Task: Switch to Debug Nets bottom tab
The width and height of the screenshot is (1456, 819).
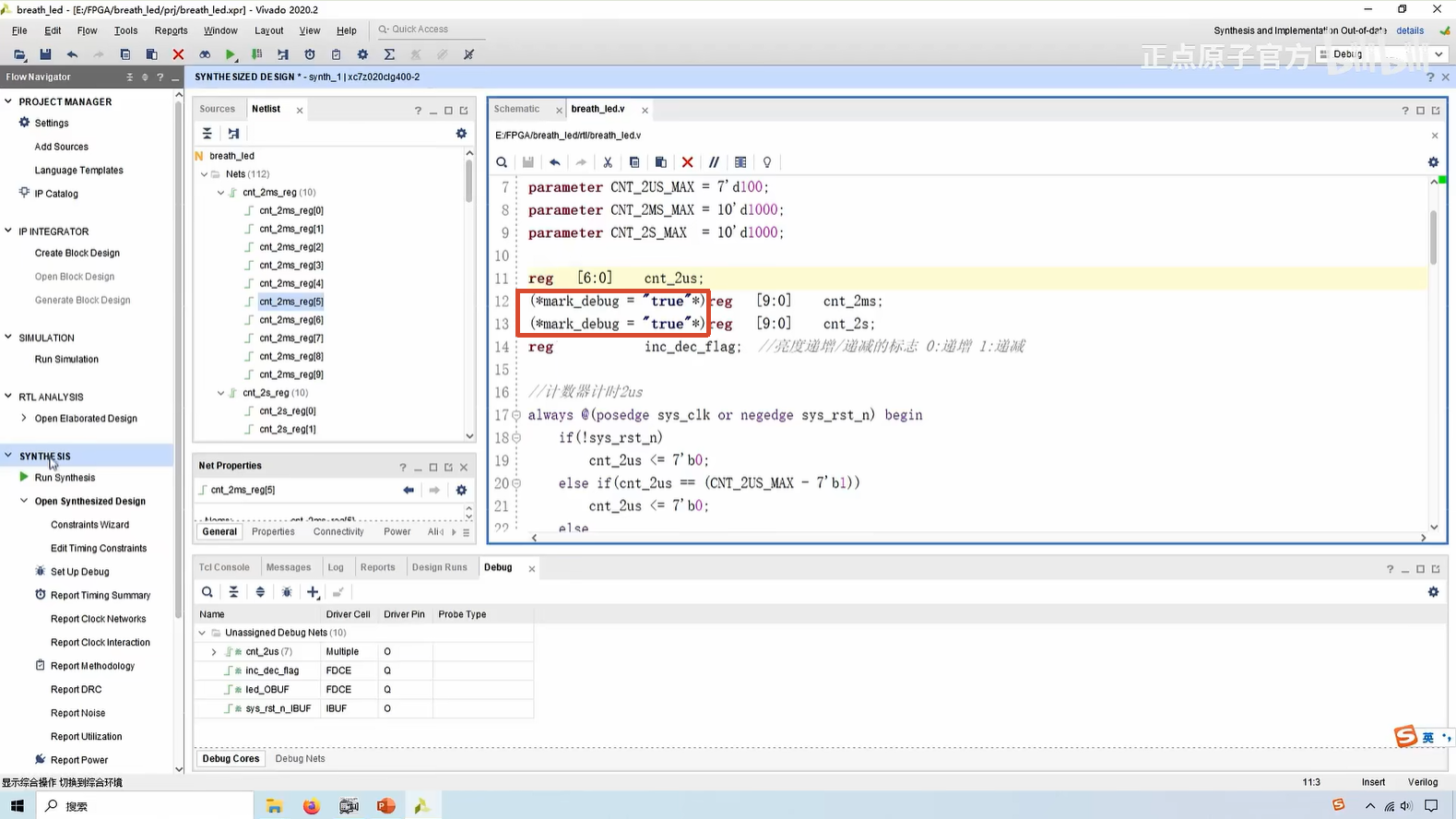Action: pyautogui.click(x=300, y=758)
